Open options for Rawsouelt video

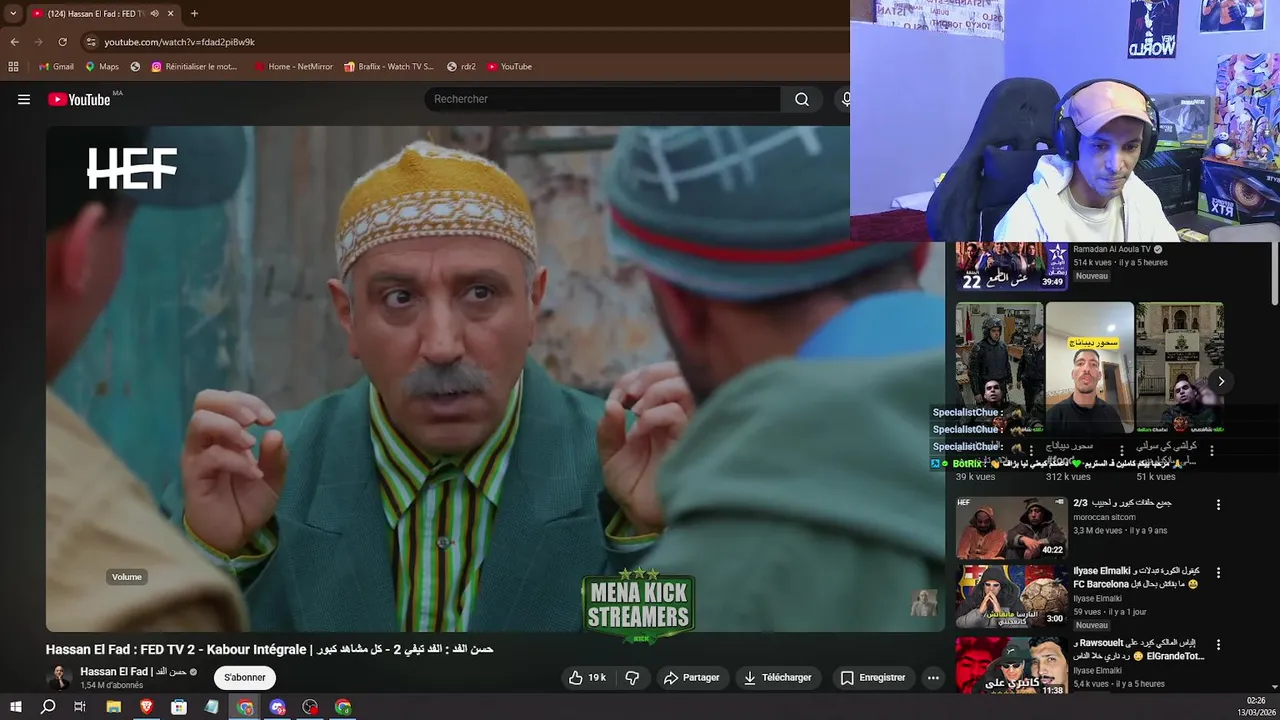(1218, 644)
